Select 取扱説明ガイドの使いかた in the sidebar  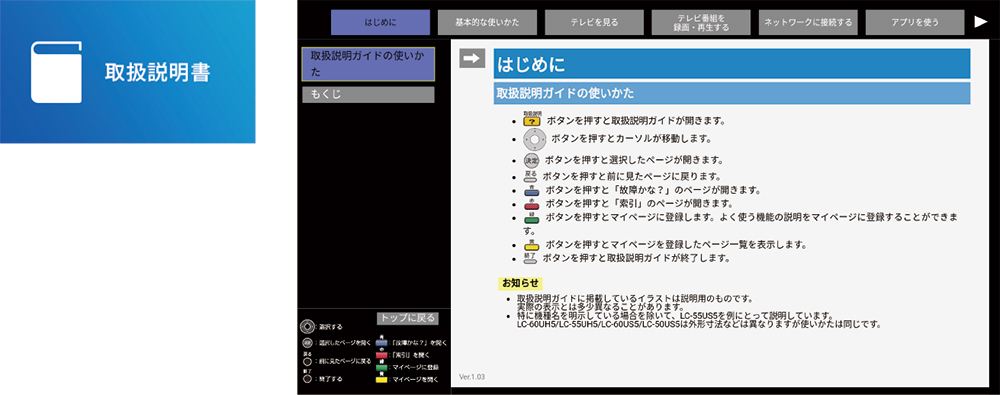[x=368, y=64]
